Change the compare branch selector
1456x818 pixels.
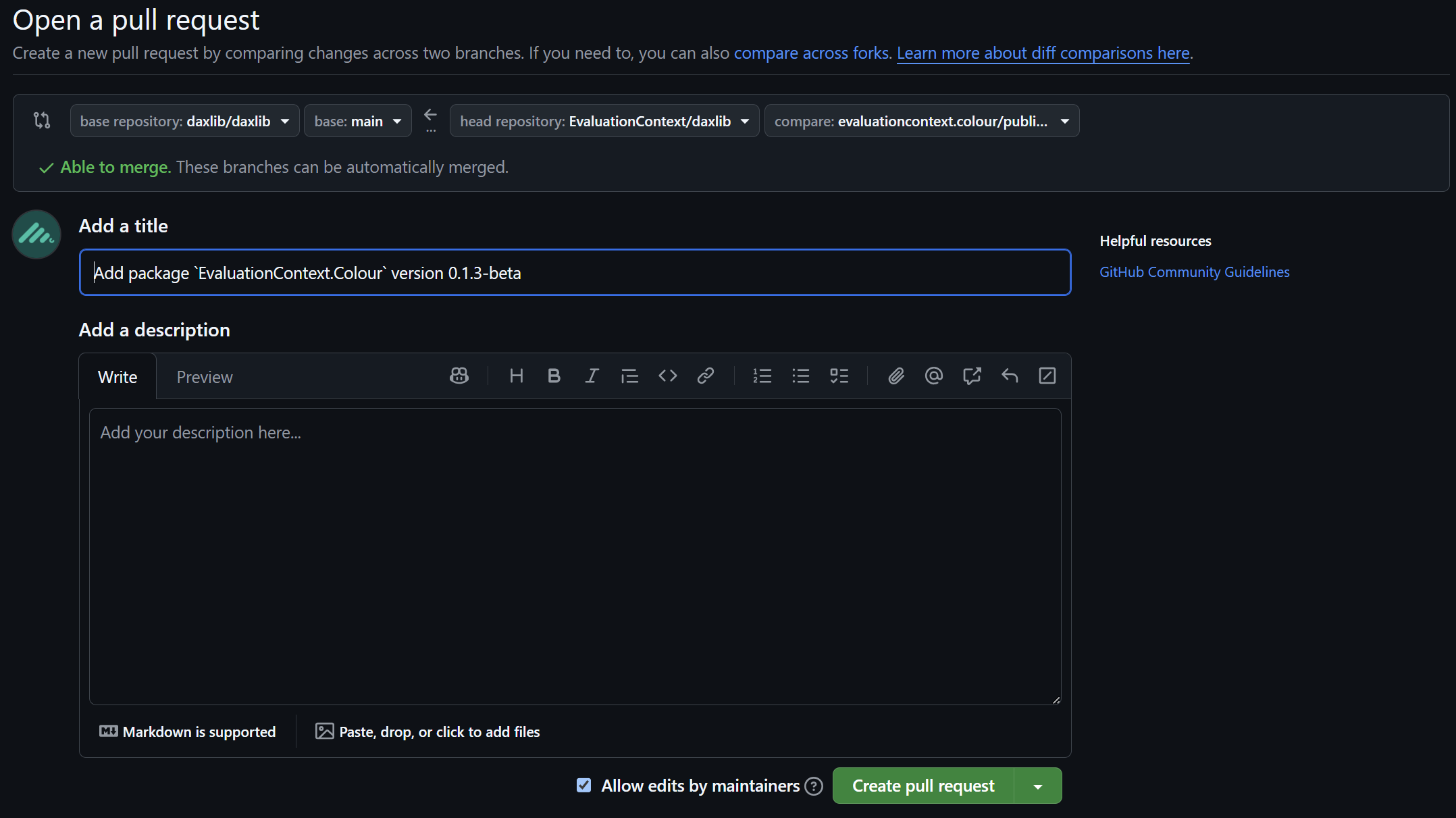tap(922, 121)
